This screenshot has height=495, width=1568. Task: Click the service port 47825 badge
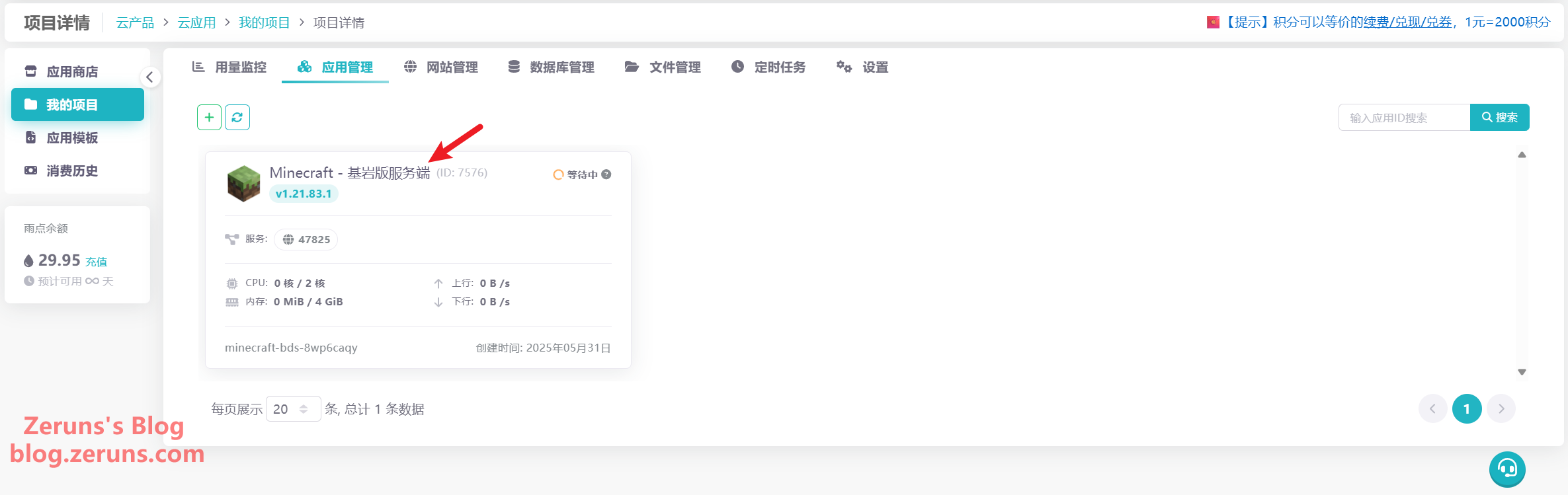[306, 239]
